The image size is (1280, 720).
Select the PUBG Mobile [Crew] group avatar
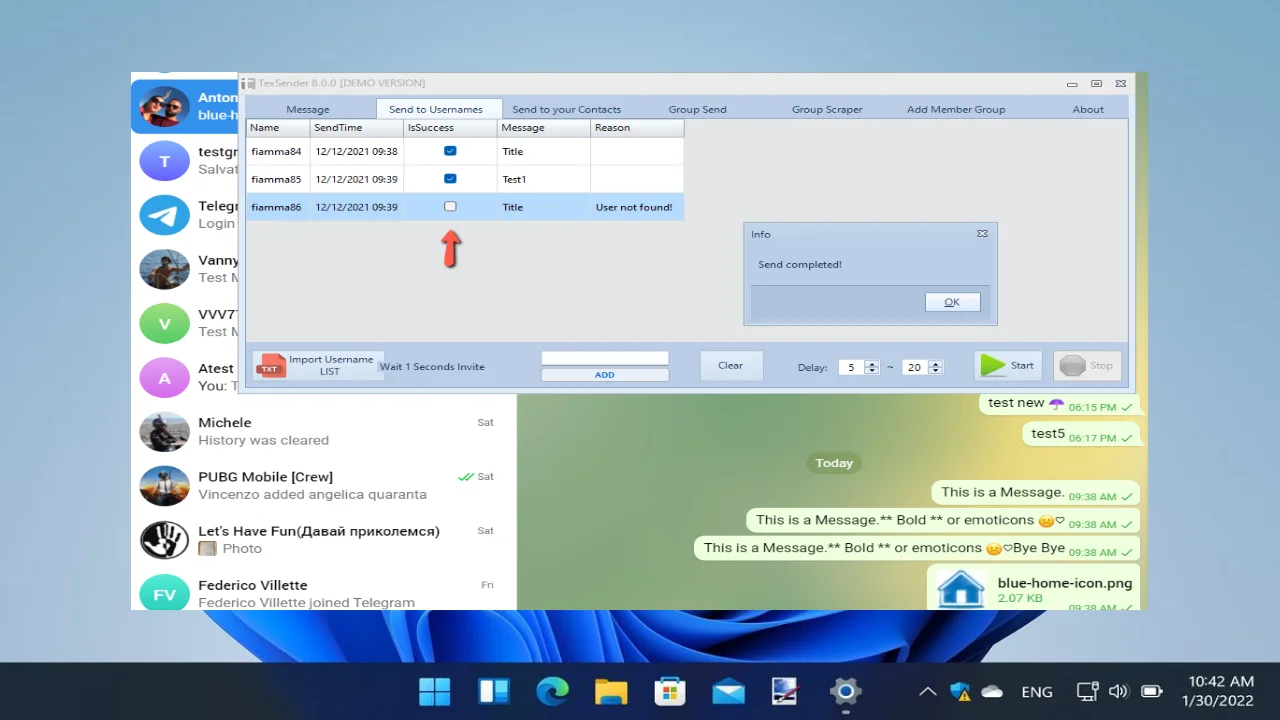coord(164,486)
